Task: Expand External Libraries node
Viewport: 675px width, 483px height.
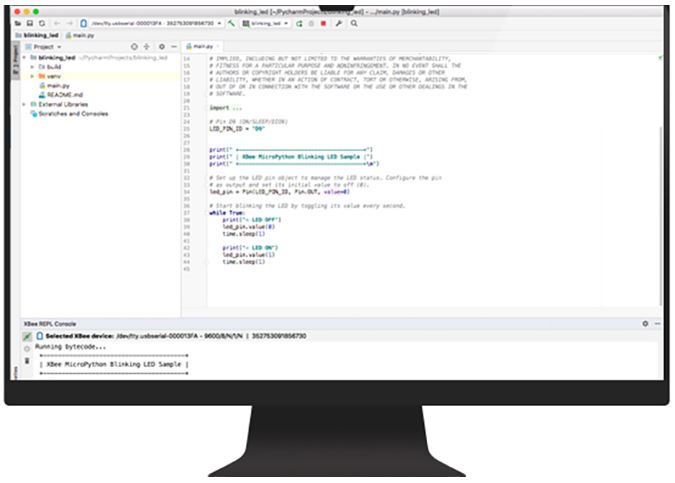Action: 24,104
